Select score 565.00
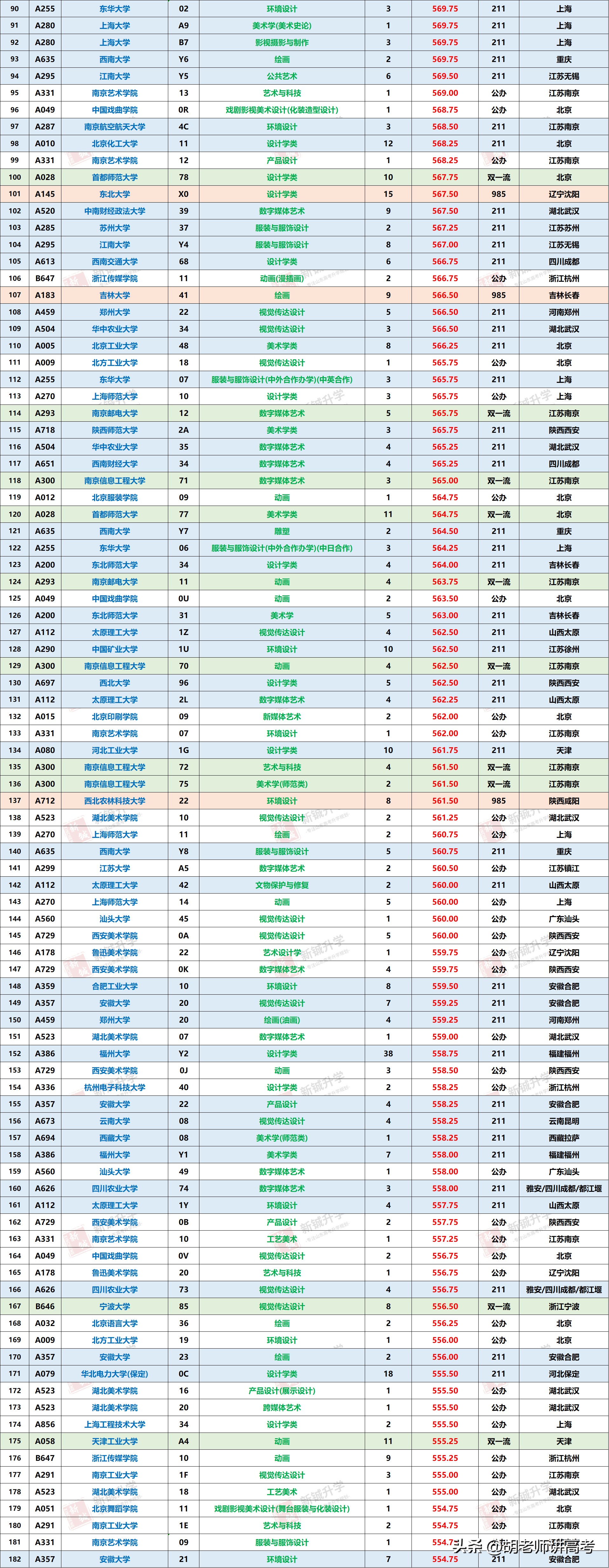The height and width of the screenshot is (1568, 609). pos(445,480)
